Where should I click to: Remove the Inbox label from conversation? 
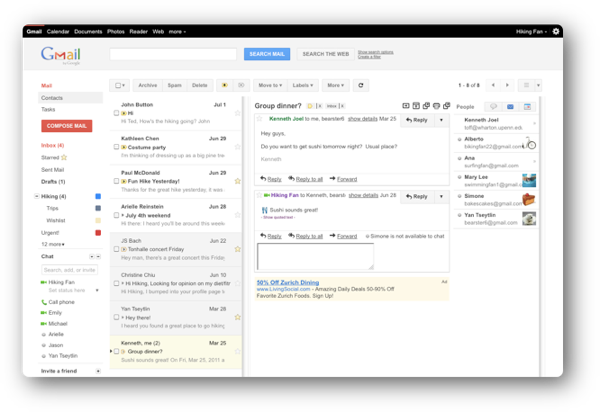pos(342,106)
